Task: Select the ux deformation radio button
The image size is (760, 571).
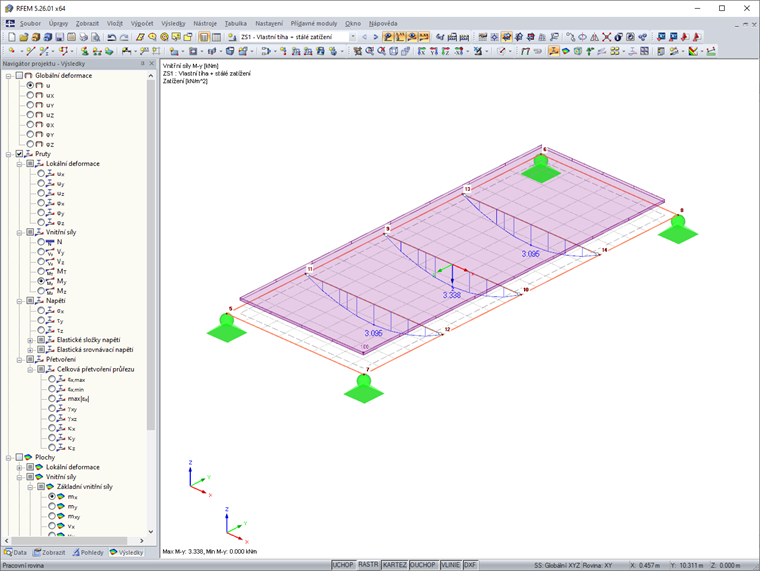Action: pyautogui.click(x=30, y=95)
